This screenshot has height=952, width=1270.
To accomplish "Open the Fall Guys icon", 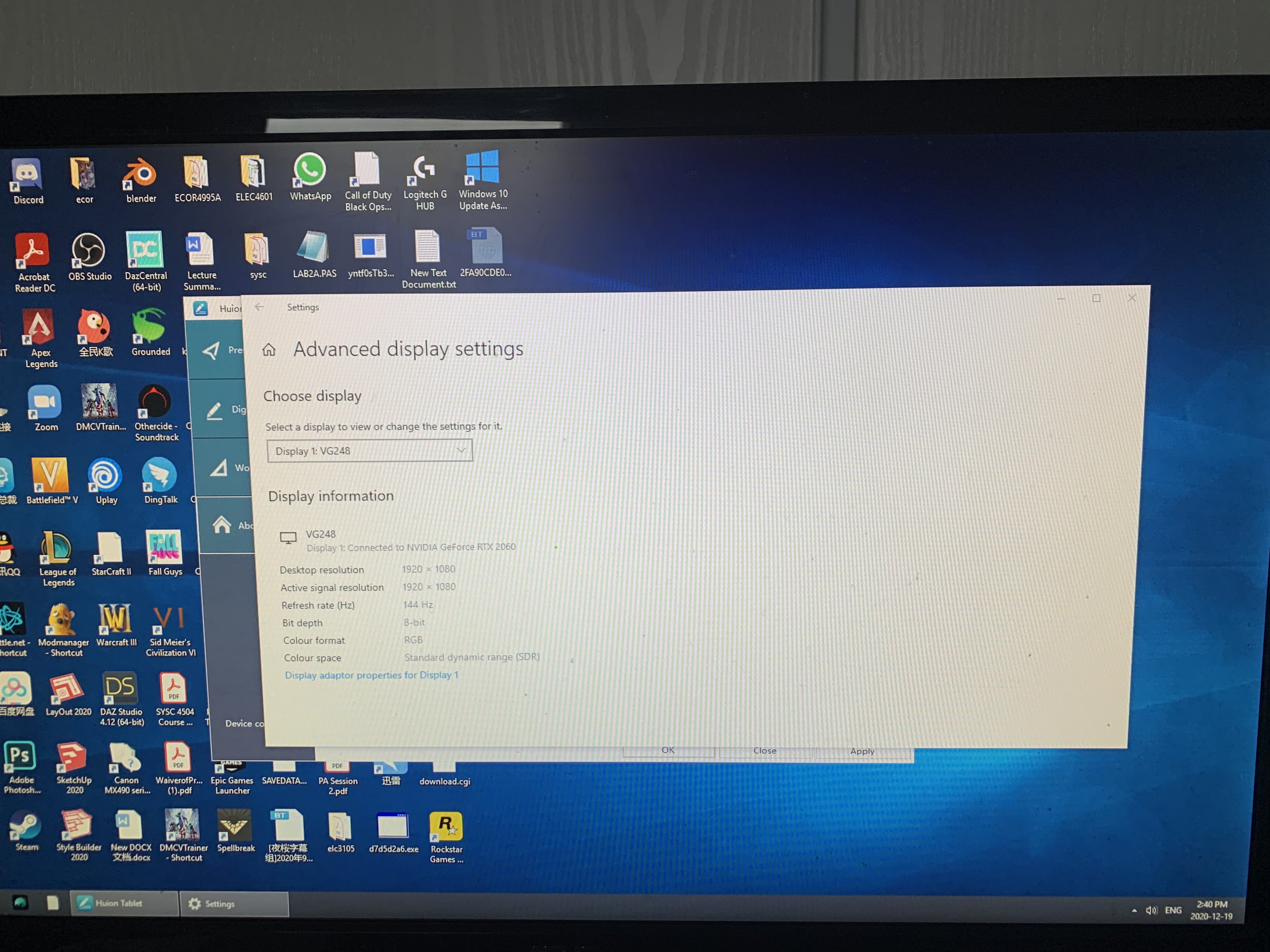I will 165,553.
